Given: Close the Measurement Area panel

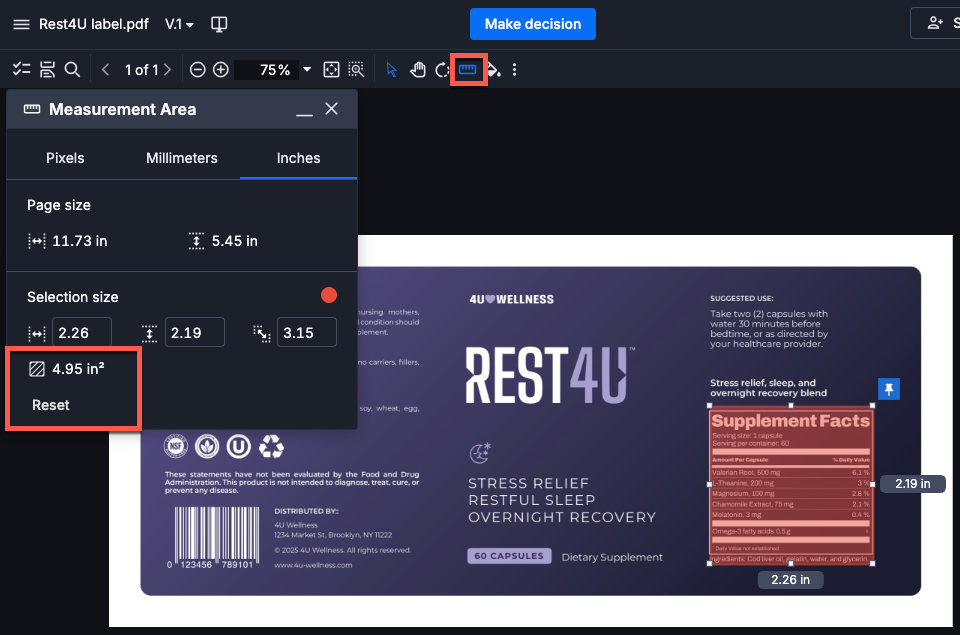Looking at the screenshot, I should pos(331,109).
